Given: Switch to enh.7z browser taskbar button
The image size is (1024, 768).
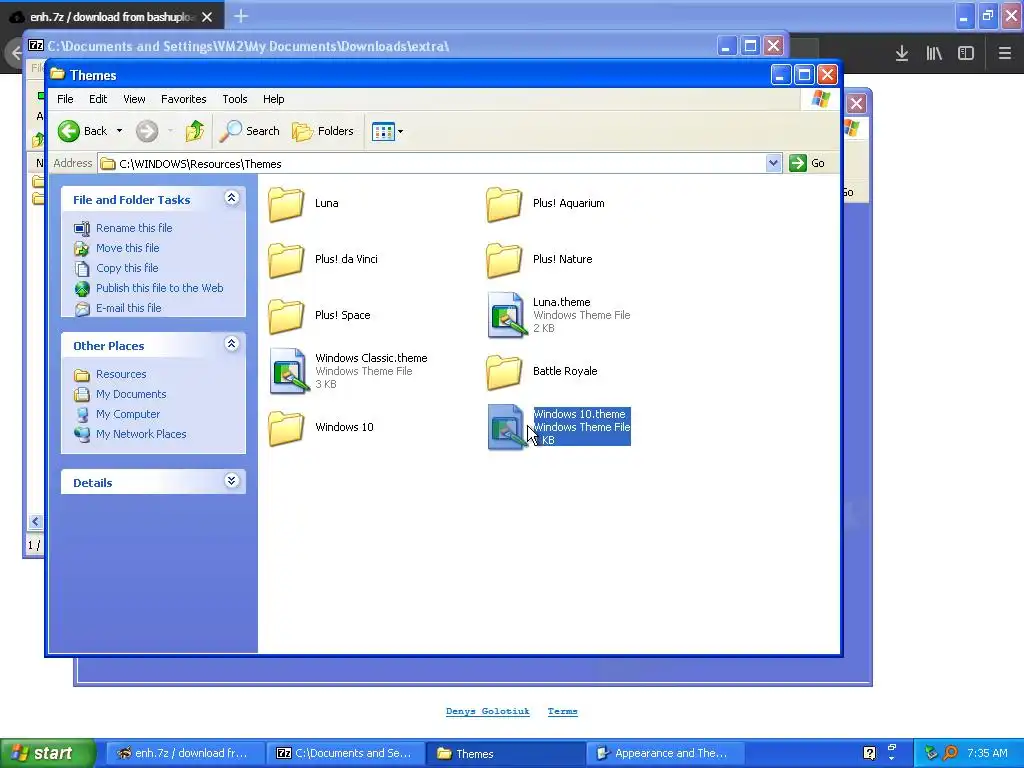Looking at the screenshot, I should tap(184, 753).
